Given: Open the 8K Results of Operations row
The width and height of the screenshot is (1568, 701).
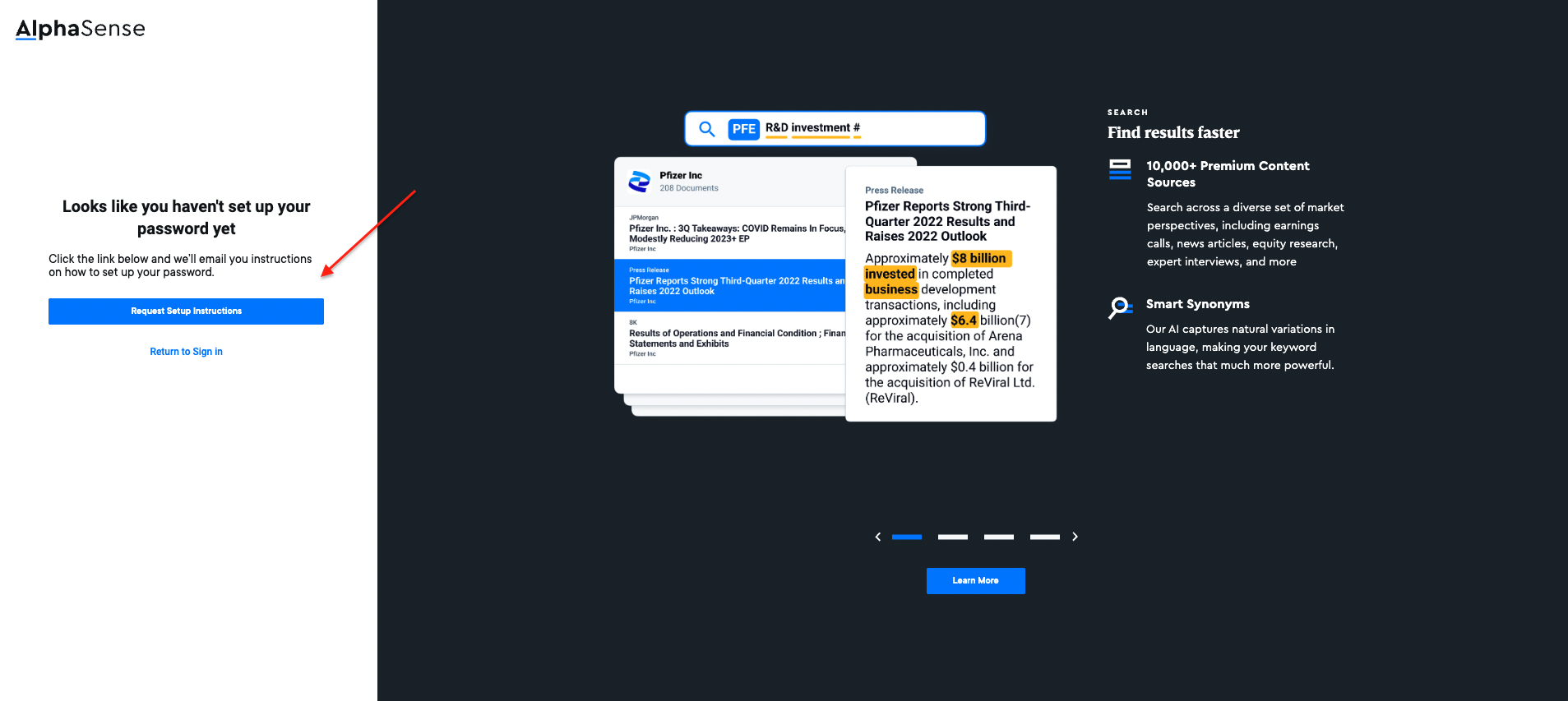Looking at the screenshot, I should (730, 338).
